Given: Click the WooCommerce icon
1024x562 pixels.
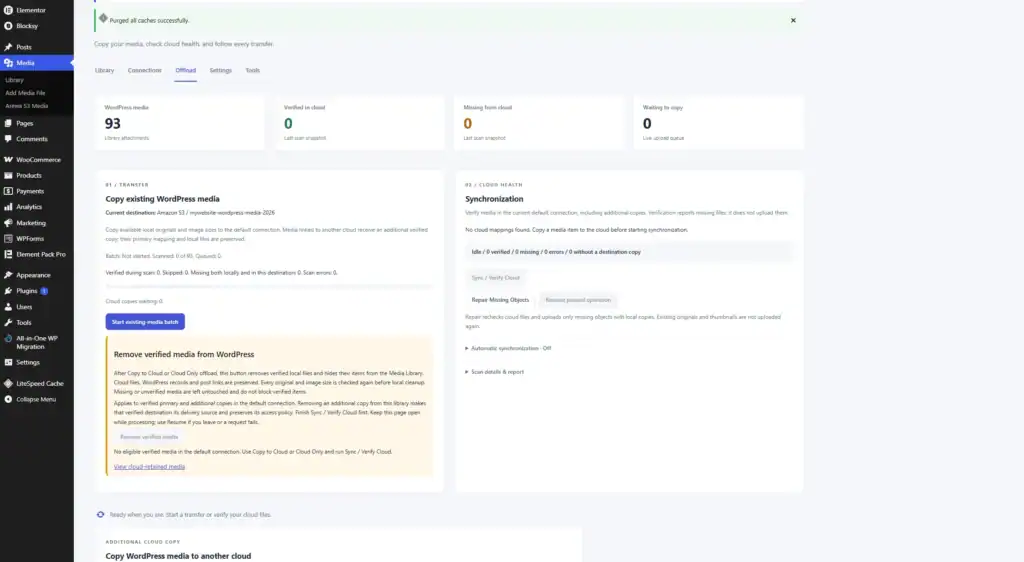Looking at the screenshot, I should click(8, 159).
